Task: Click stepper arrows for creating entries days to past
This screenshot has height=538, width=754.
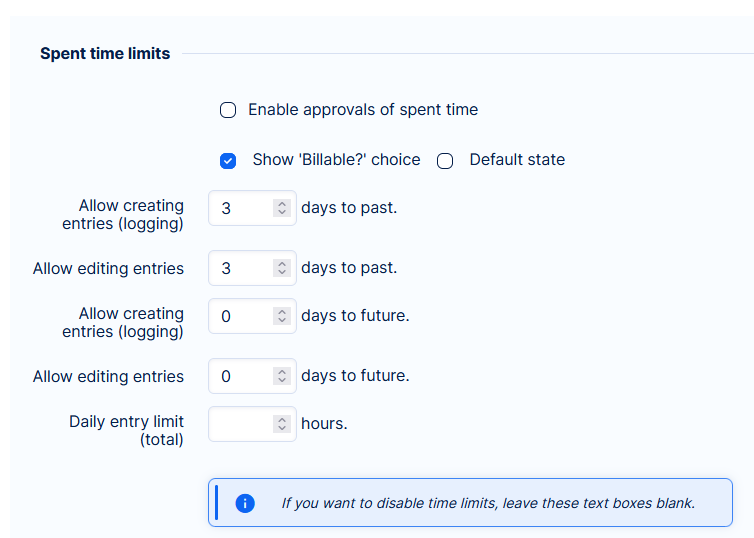Action: pyautogui.click(x=282, y=208)
